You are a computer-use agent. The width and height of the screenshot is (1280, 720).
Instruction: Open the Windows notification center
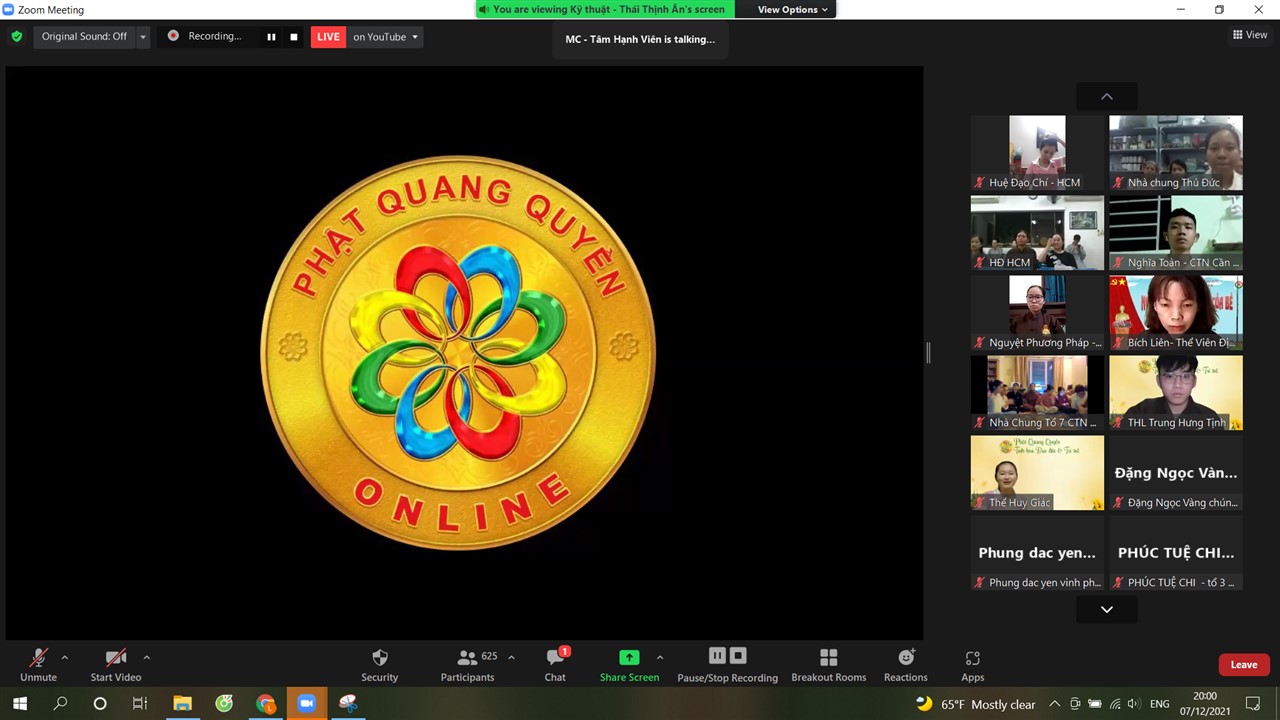coord(1252,704)
